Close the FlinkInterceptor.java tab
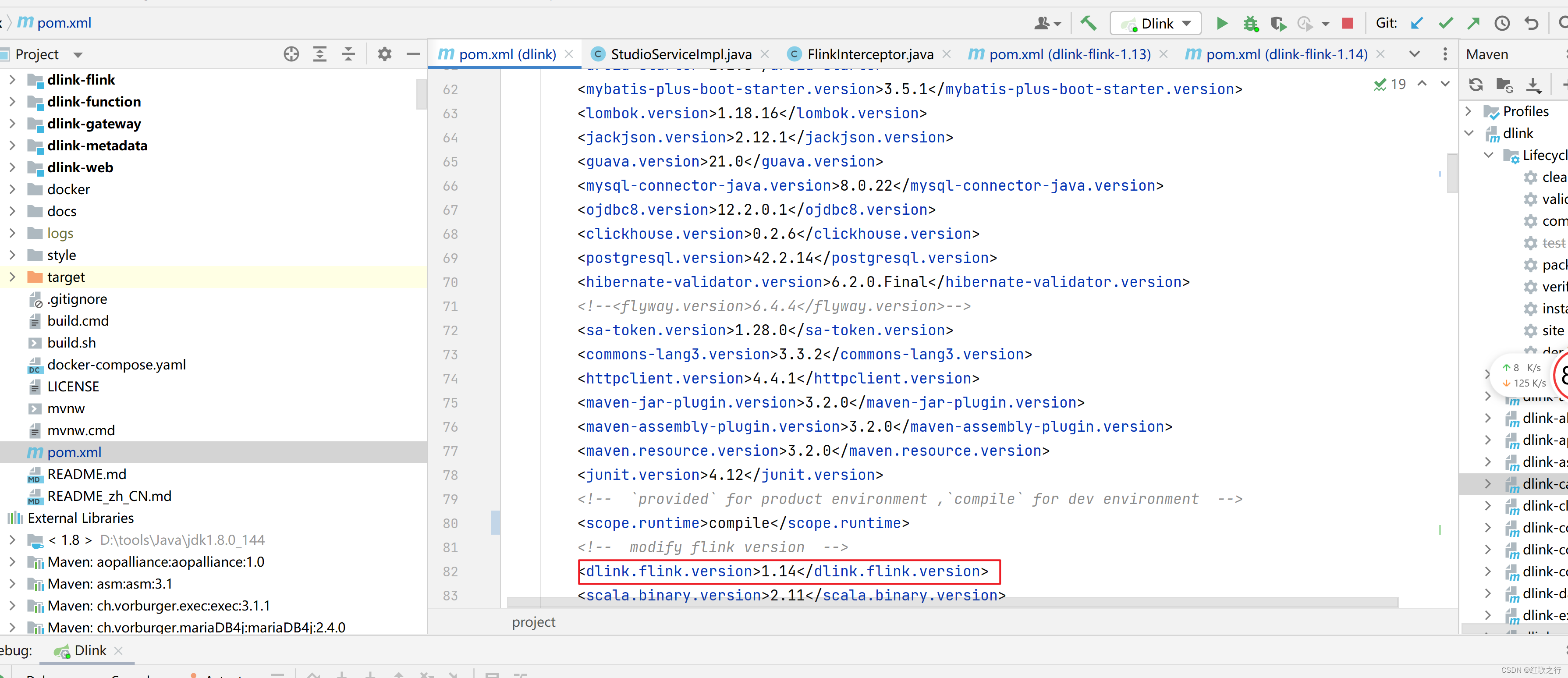Image resolution: width=1568 pixels, height=678 pixels. (947, 54)
